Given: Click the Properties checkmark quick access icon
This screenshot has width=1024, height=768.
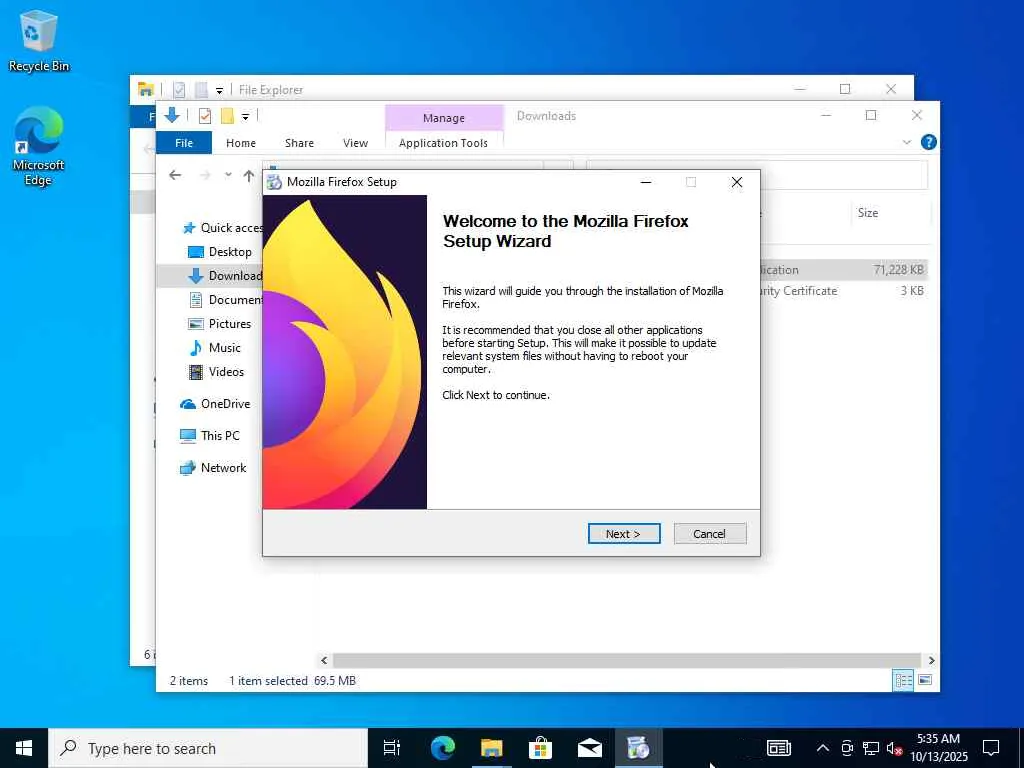Looking at the screenshot, I should point(204,116).
